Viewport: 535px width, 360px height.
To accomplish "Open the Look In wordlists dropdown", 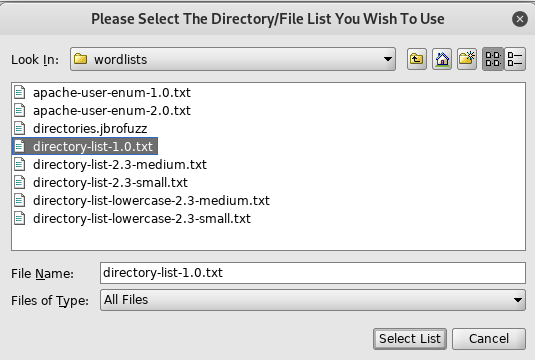I will (233, 59).
